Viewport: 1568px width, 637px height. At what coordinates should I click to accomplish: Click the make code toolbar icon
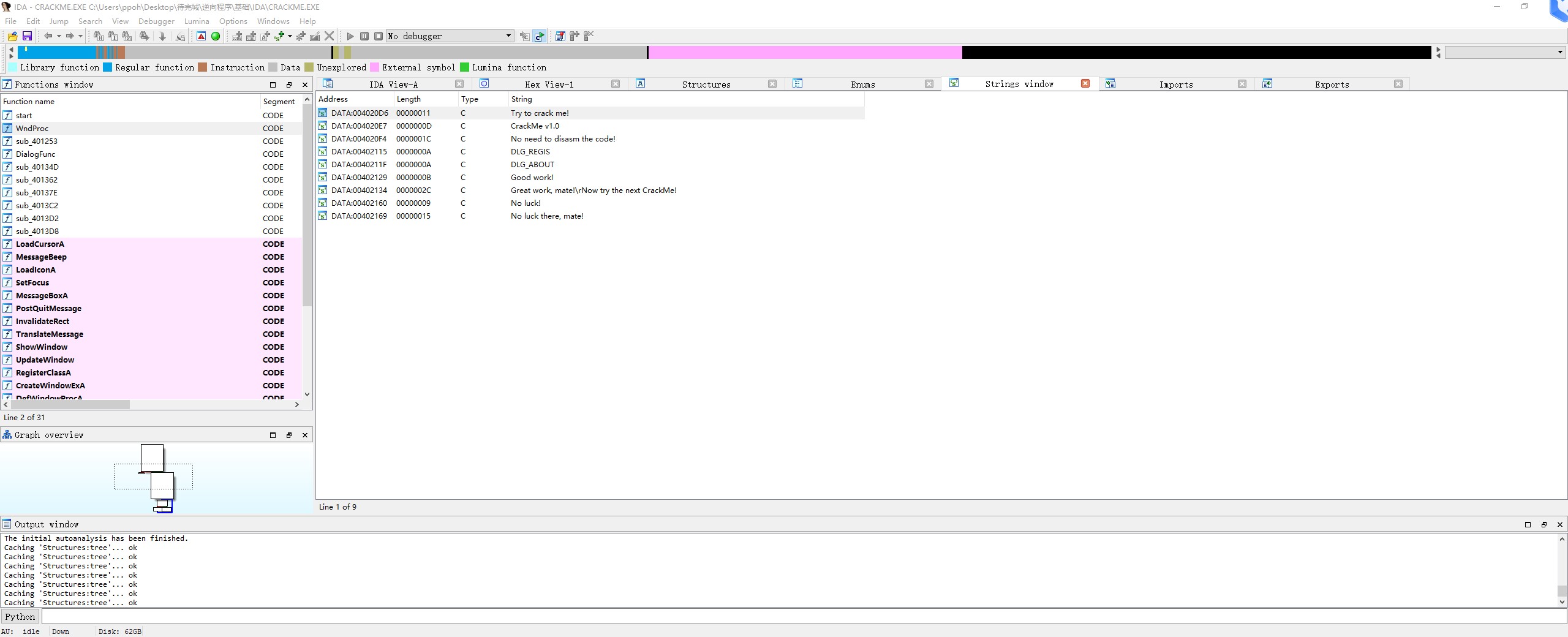tap(237, 36)
